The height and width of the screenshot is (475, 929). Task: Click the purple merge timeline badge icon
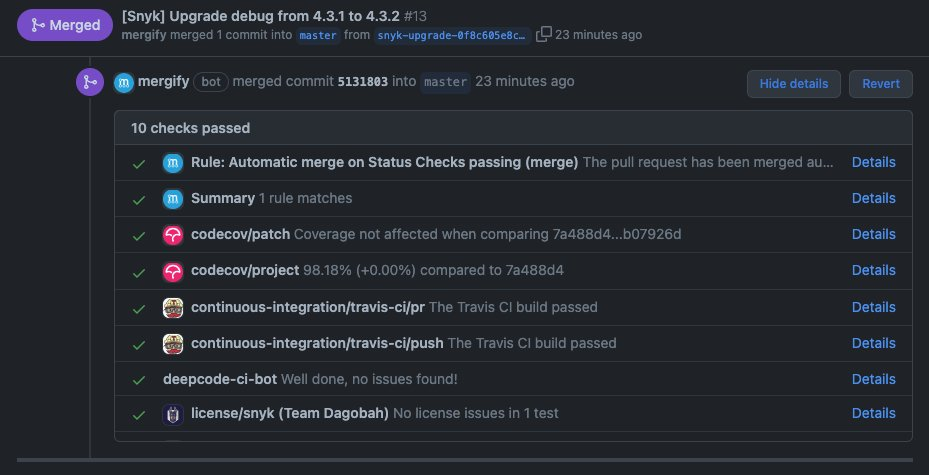point(90,82)
